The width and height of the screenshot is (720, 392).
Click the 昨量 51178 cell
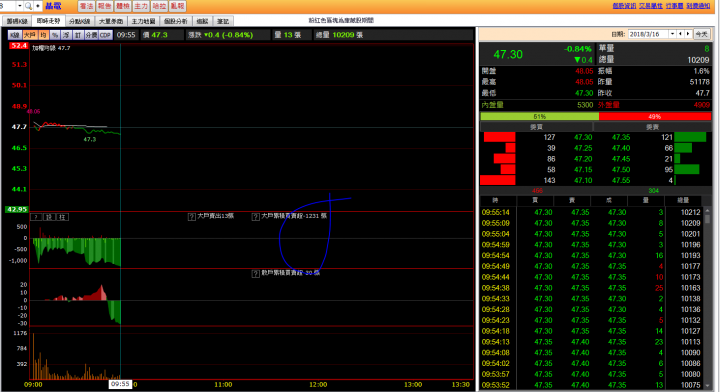tap(654, 82)
